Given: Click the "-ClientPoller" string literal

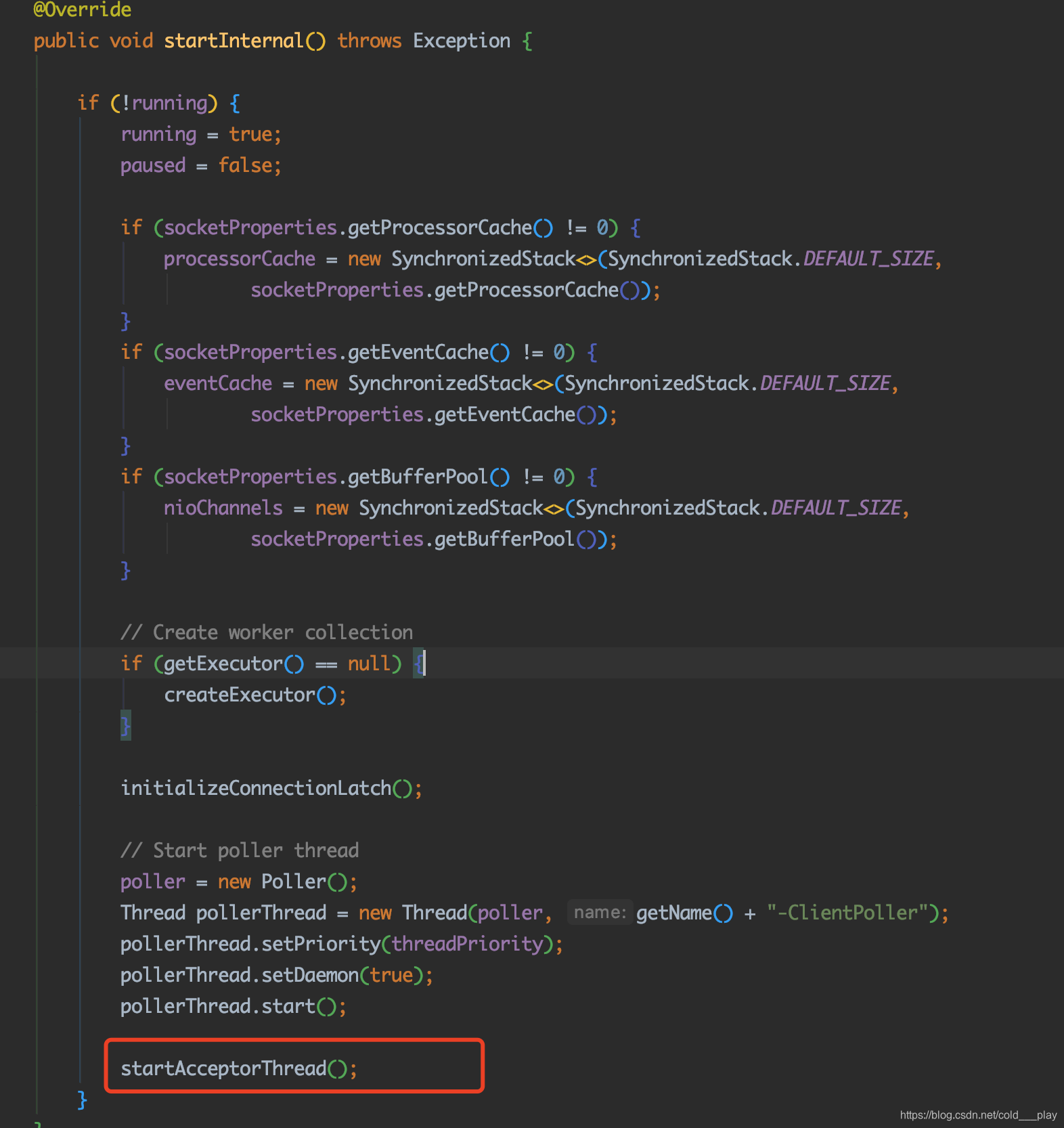Looking at the screenshot, I should pos(847,913).
